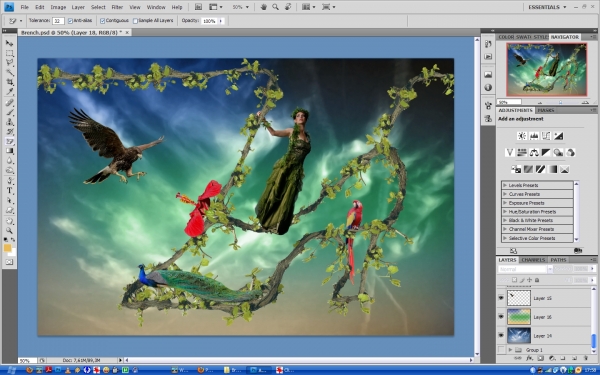
Task: Expand Group 1 folder
Action: pyautogui.click(x=510, y=350)
